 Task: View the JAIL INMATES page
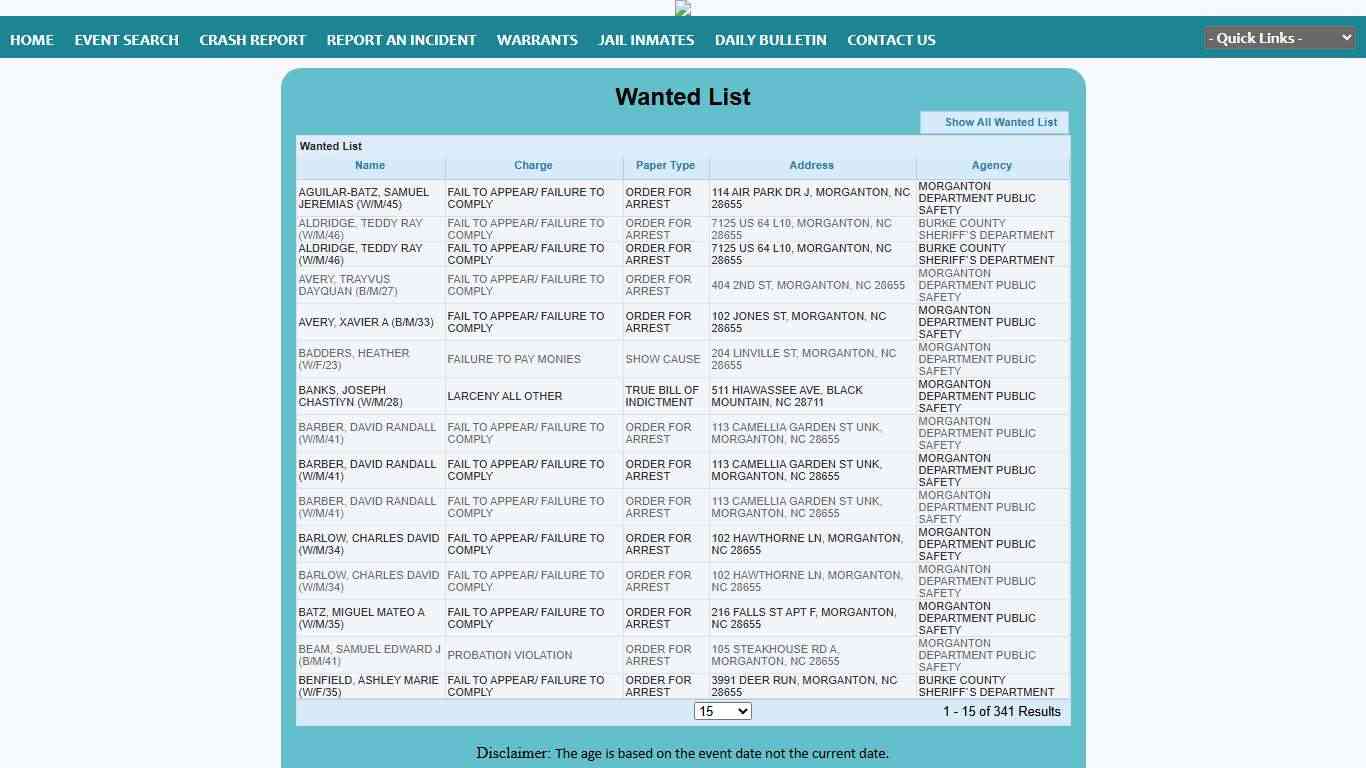pos(646,40)
